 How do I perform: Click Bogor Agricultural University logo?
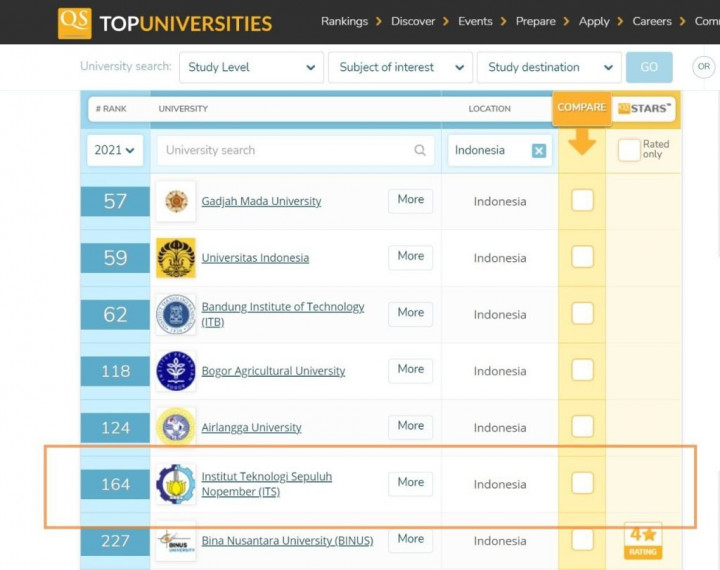(x=176, y=371)
